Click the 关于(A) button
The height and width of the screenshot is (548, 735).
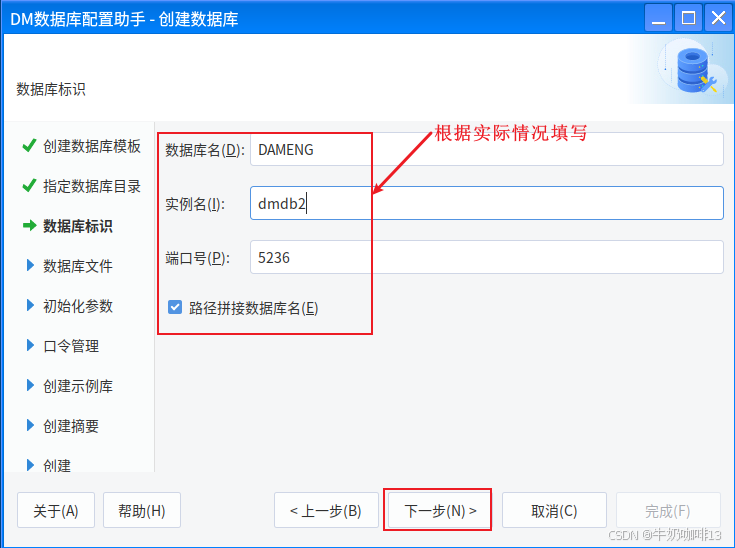[x=56, y=510]
